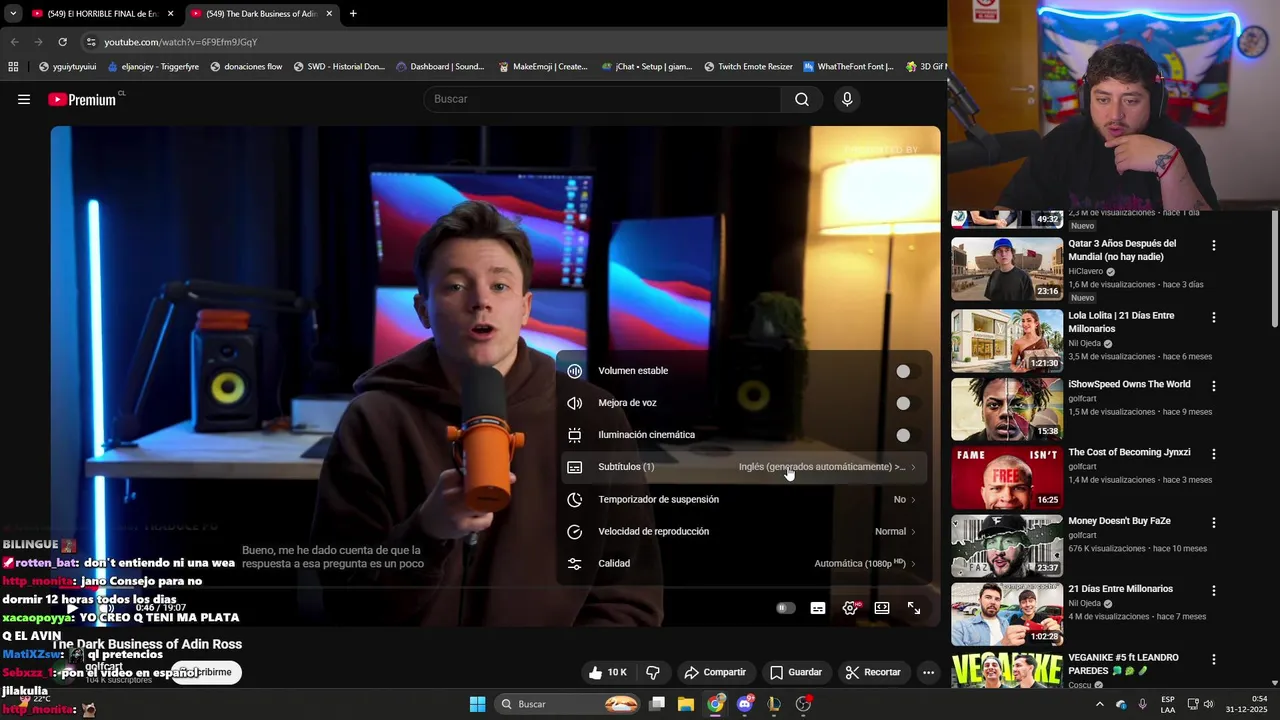1280x720 pixels.
Task: Open File Explorer from taskbar
Action: (686, 704)
